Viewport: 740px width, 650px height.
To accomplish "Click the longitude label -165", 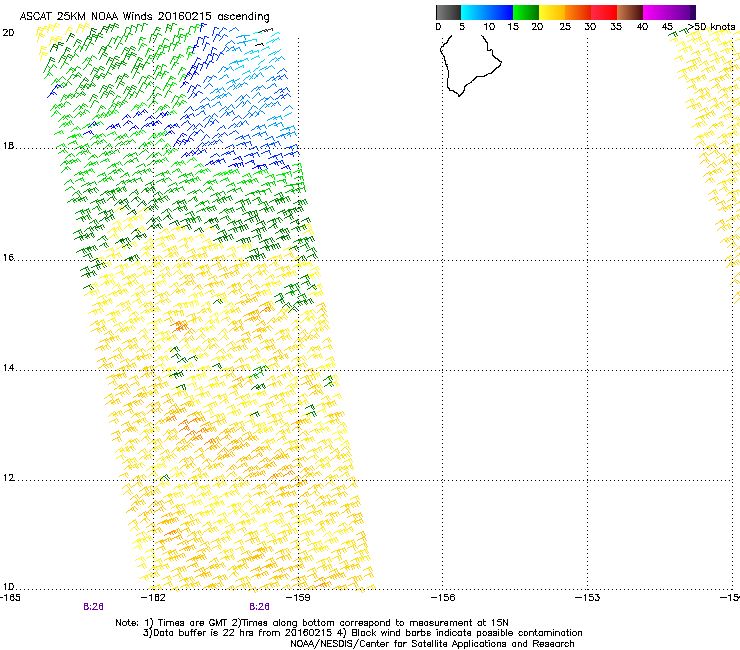I will 10,598.
